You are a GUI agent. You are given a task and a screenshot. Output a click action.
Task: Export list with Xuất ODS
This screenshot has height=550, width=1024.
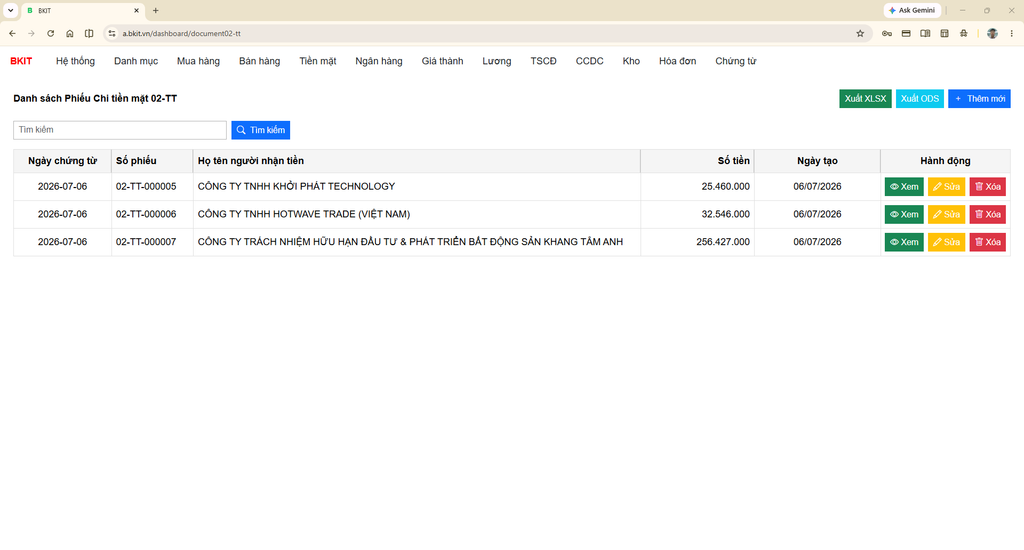(x=920, y=99)
